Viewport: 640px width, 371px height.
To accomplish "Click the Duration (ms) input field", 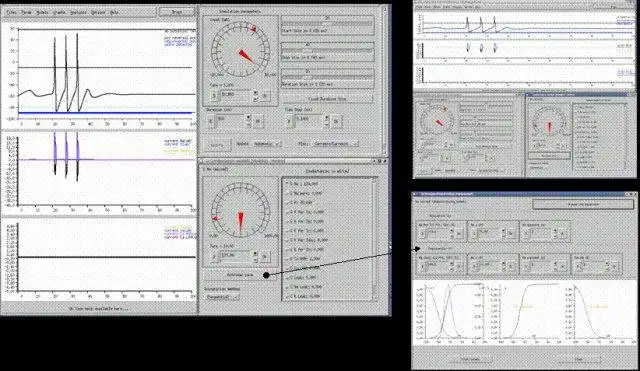I will pos(231,121).
